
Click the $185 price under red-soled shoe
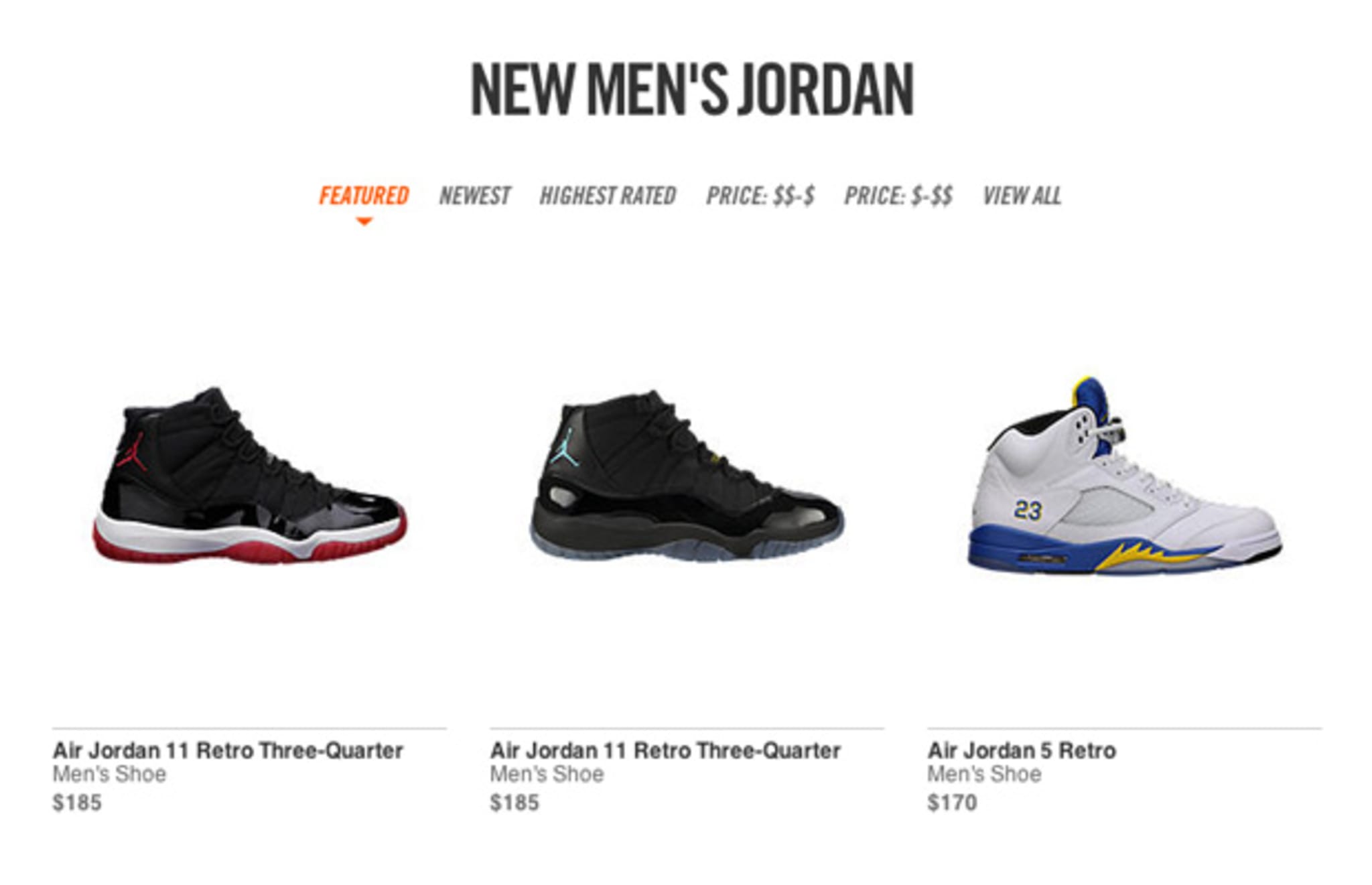pyautogui.click(x=77, y=802)
